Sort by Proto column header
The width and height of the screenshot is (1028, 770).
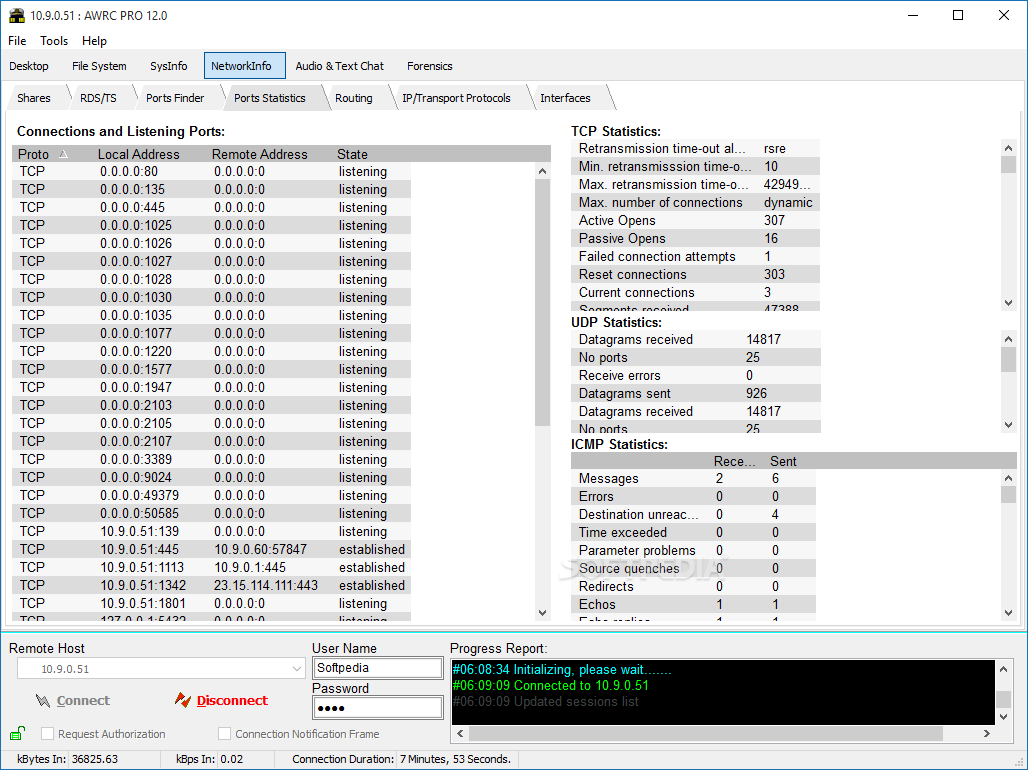pyautogui.click(x=33, y=154)
